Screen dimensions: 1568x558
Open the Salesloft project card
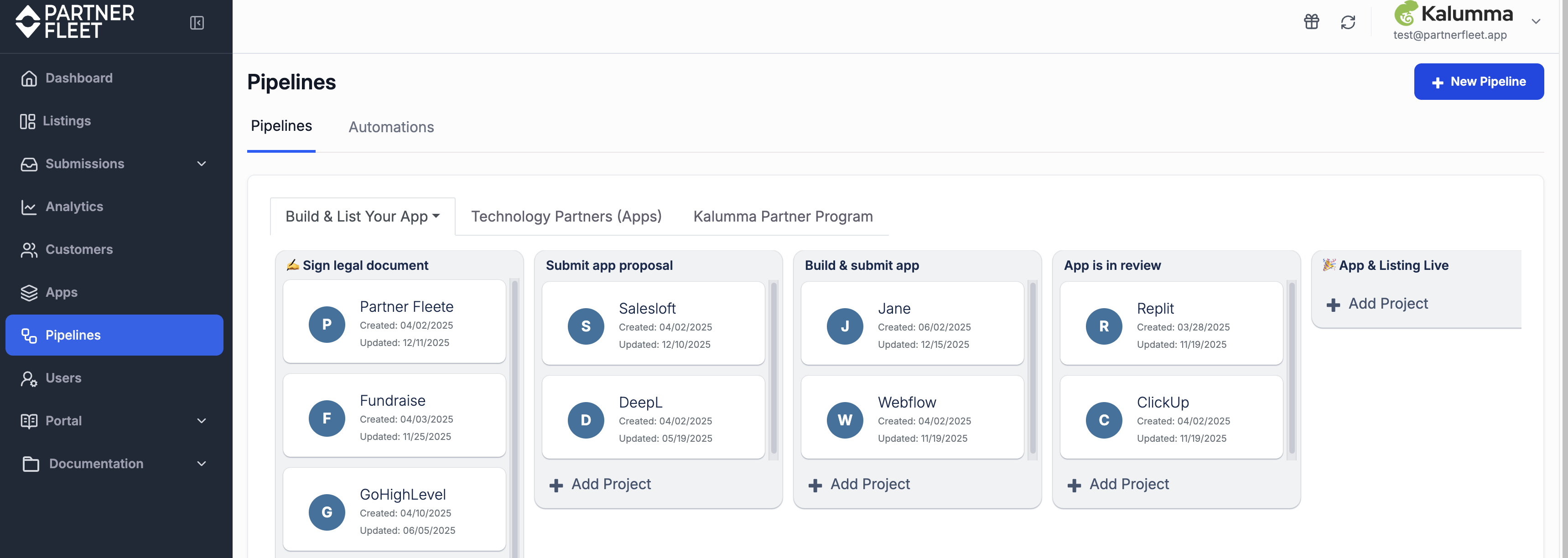click(653, 323)
